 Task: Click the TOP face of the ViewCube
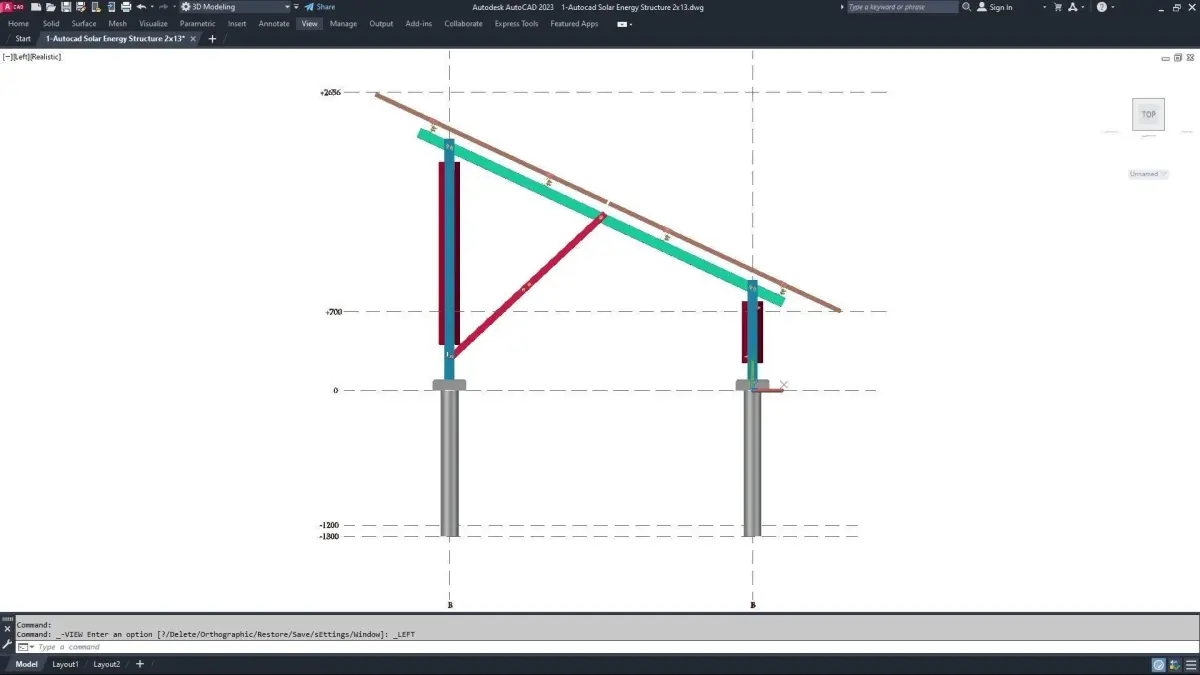(x=1148, y=114)
